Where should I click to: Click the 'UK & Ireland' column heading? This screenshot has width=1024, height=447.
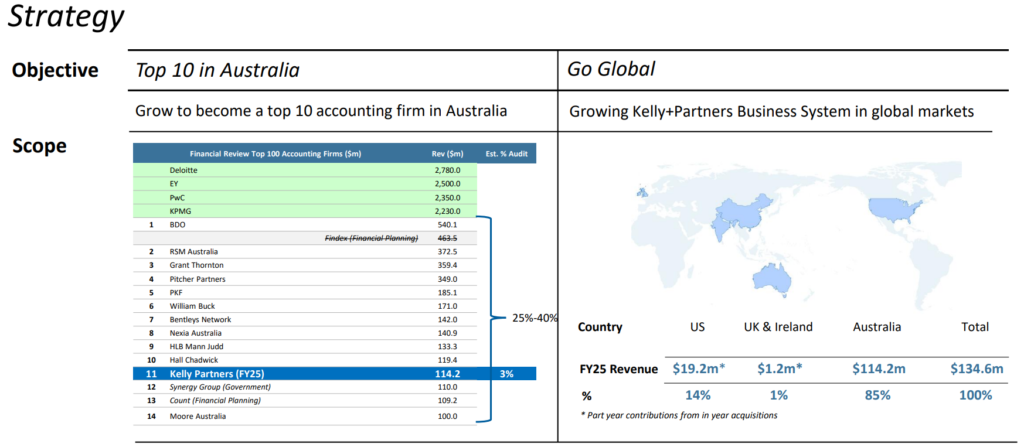pyautogui.click(x=778, y=327)
